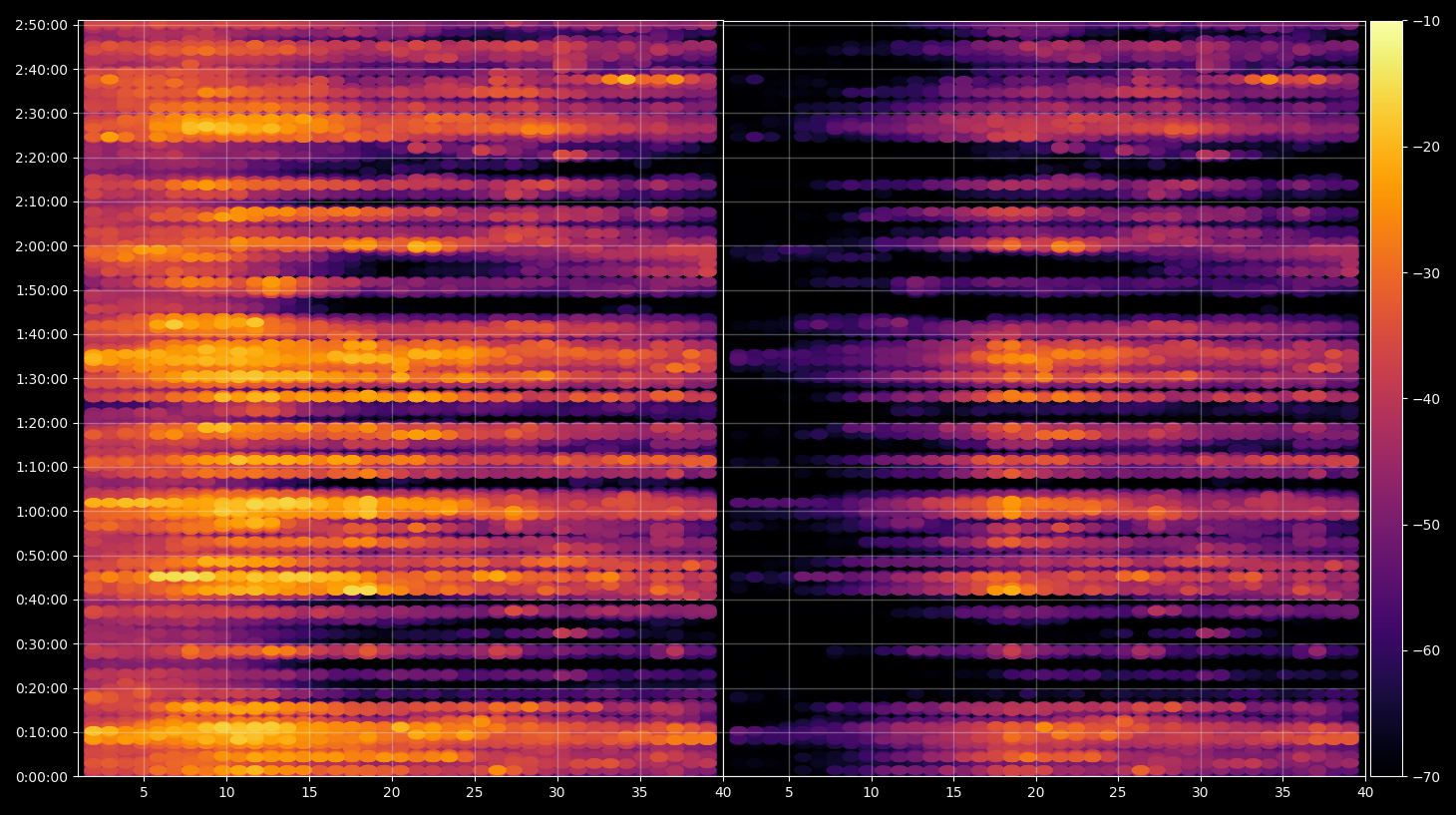
Task: Click x-axis label 5 under right heatmap
Action: (x=789, y=793)
